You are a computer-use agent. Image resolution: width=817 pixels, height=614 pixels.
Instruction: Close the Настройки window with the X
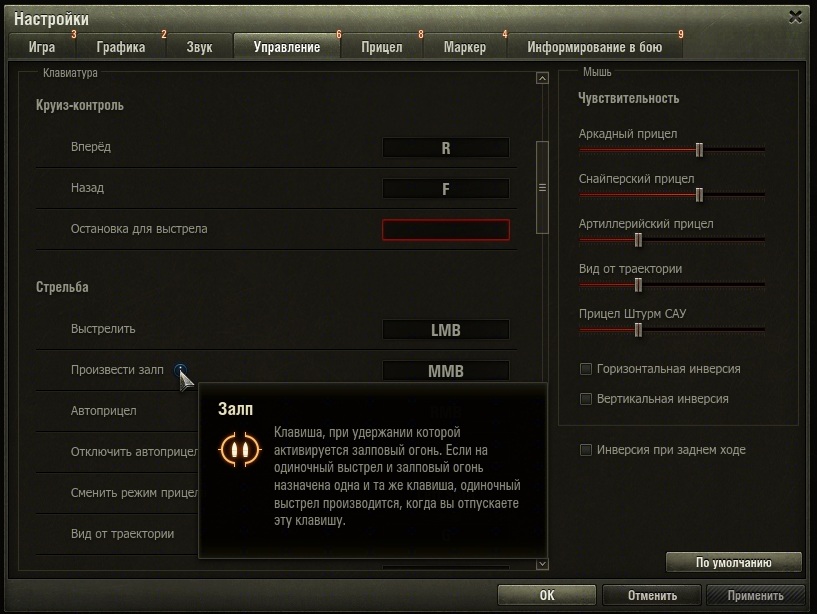[x=795, y=17]
